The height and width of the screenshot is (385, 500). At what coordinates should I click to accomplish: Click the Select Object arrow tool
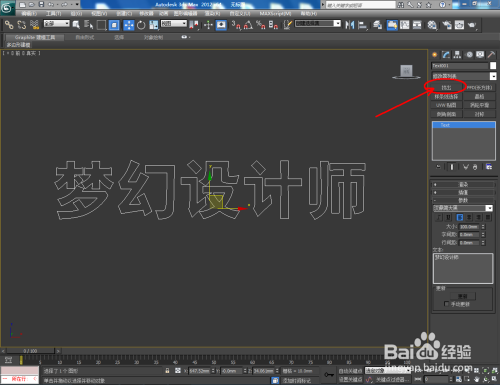(76, 25)
